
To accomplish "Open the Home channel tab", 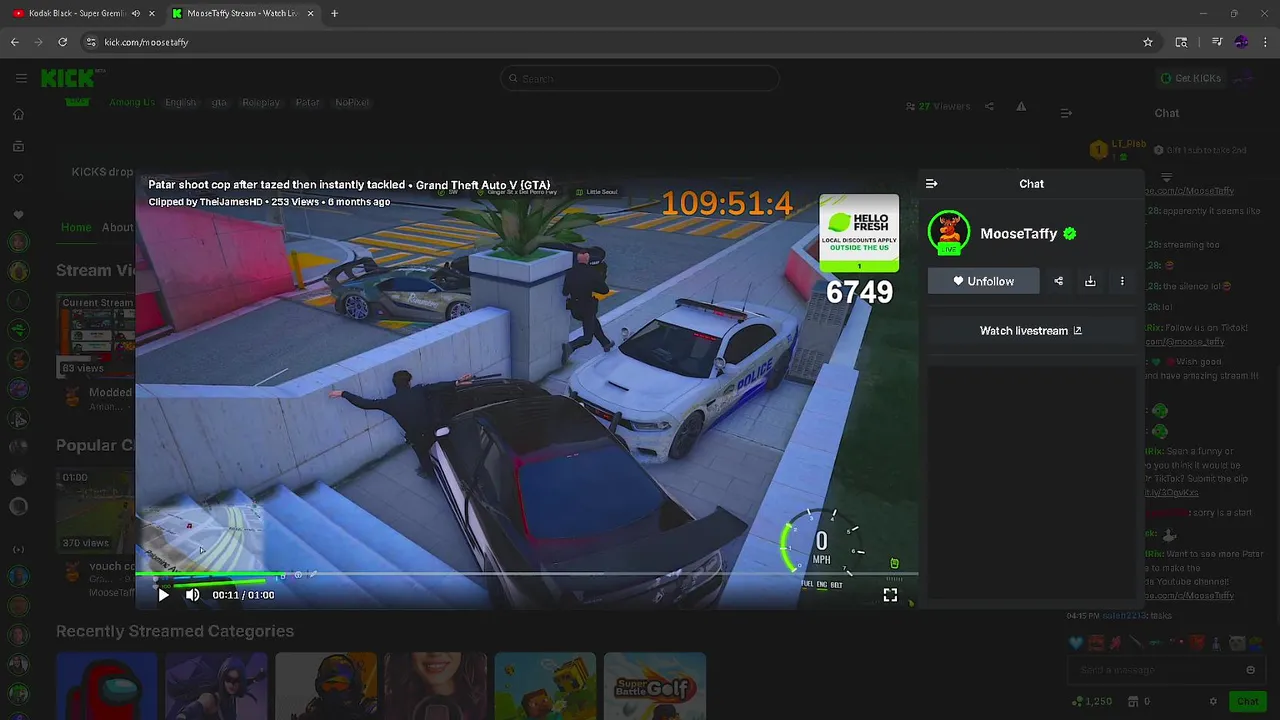I will coord(76,227).
